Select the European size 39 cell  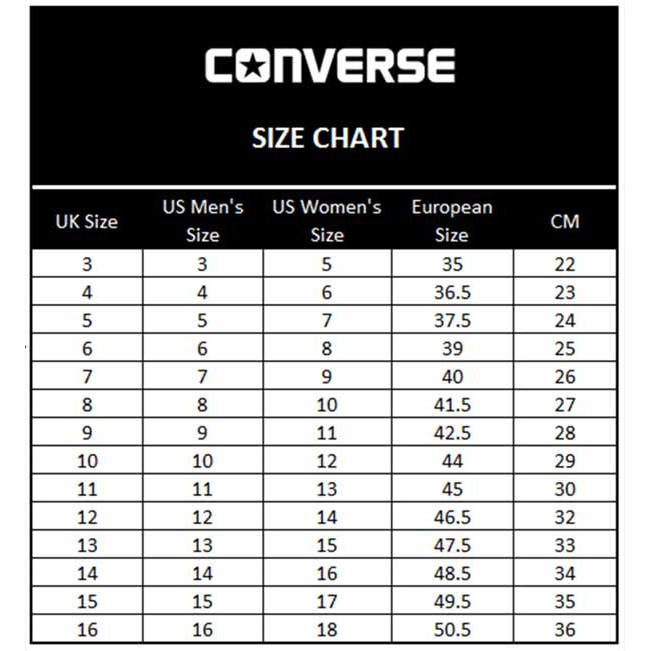click(452, 349)
